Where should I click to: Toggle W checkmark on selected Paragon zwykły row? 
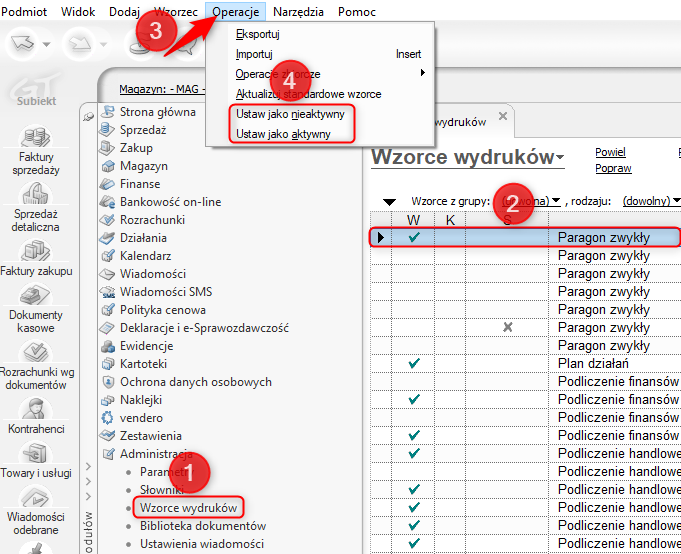pyautogui.click(x=414, y=237)
